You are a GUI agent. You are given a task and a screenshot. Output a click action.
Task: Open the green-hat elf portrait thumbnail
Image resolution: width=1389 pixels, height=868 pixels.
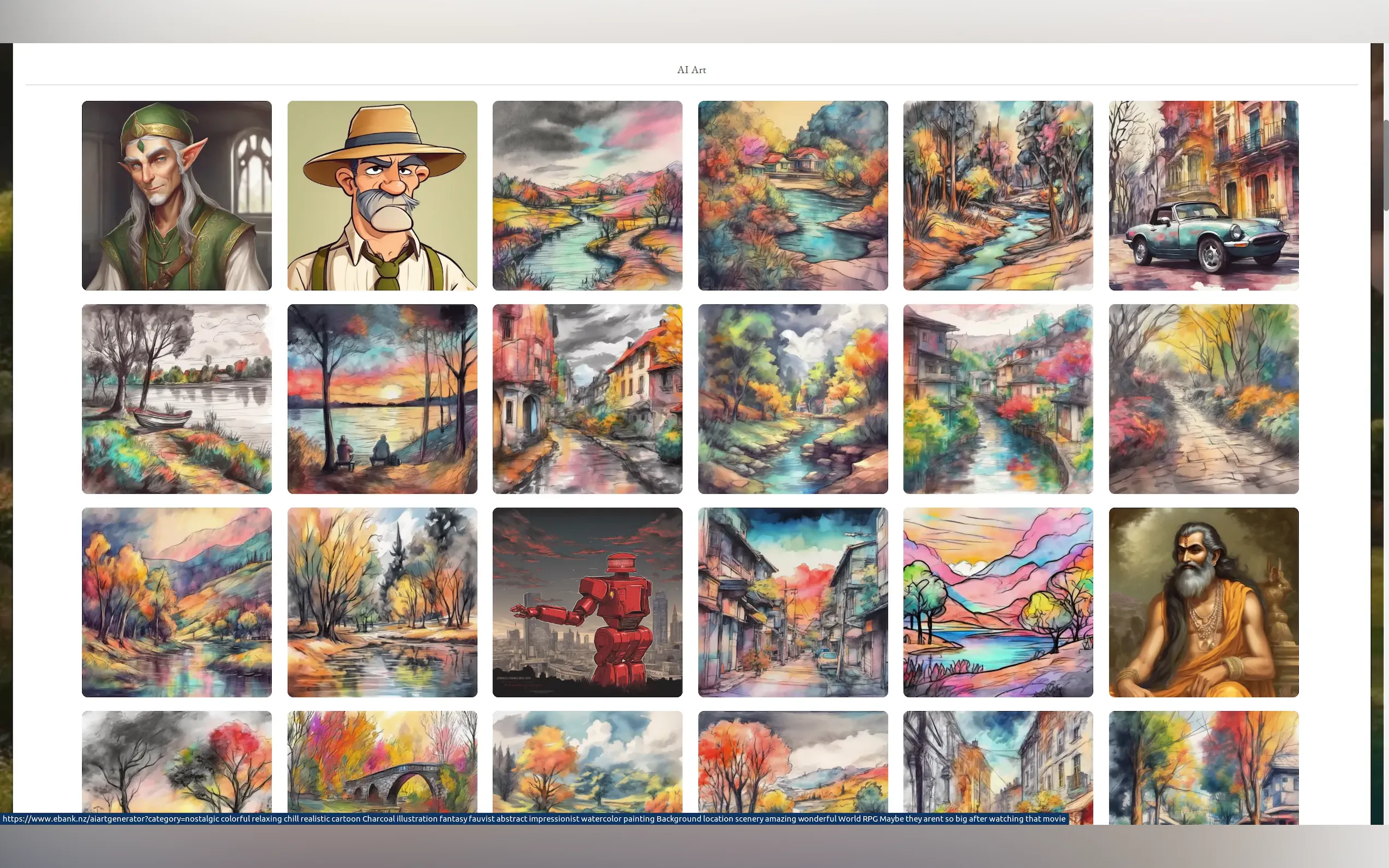tap(176, 195)
